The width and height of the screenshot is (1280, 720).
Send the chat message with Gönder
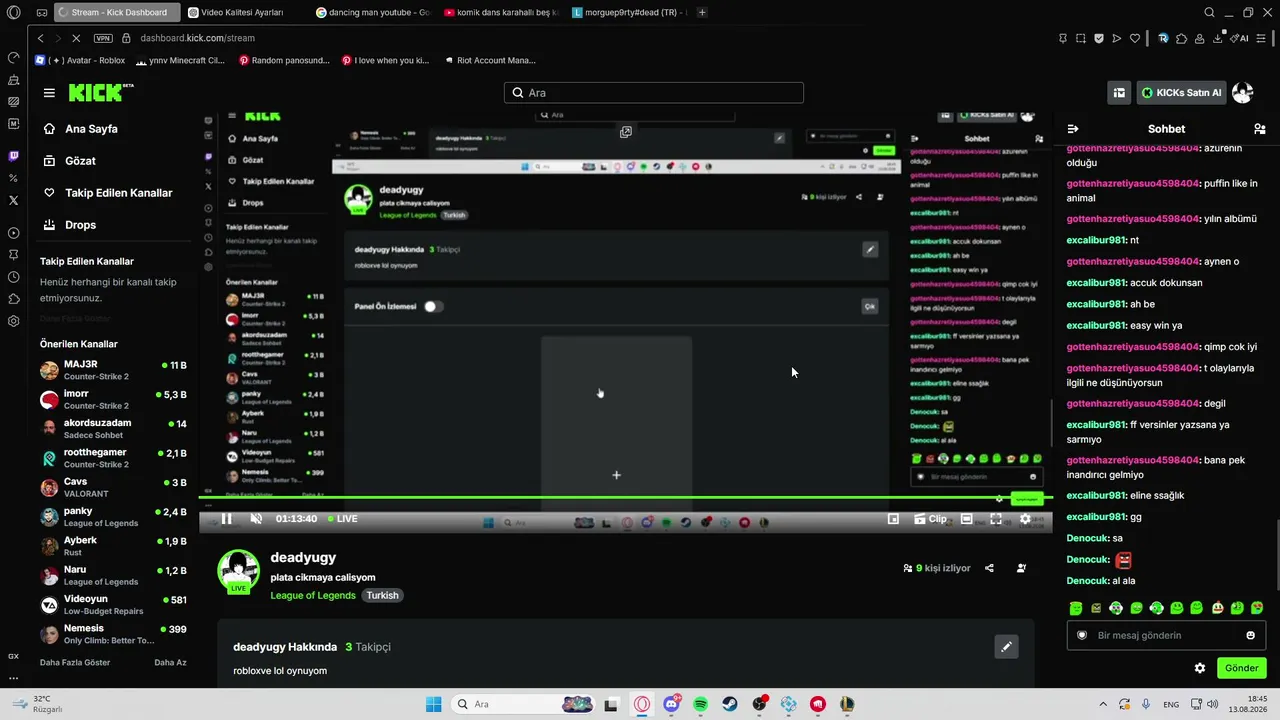(1242, 668)
